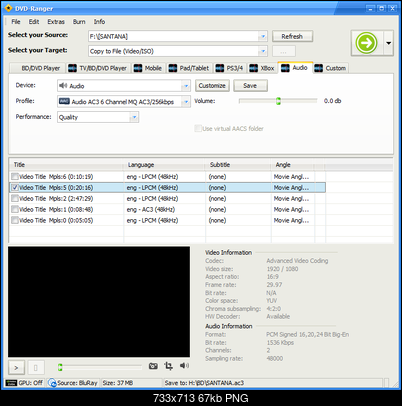Click the volume speaker icon below the preview
The height and width of the screenshot is (406, 402).
pyautogui.click(x=184, y=366)
